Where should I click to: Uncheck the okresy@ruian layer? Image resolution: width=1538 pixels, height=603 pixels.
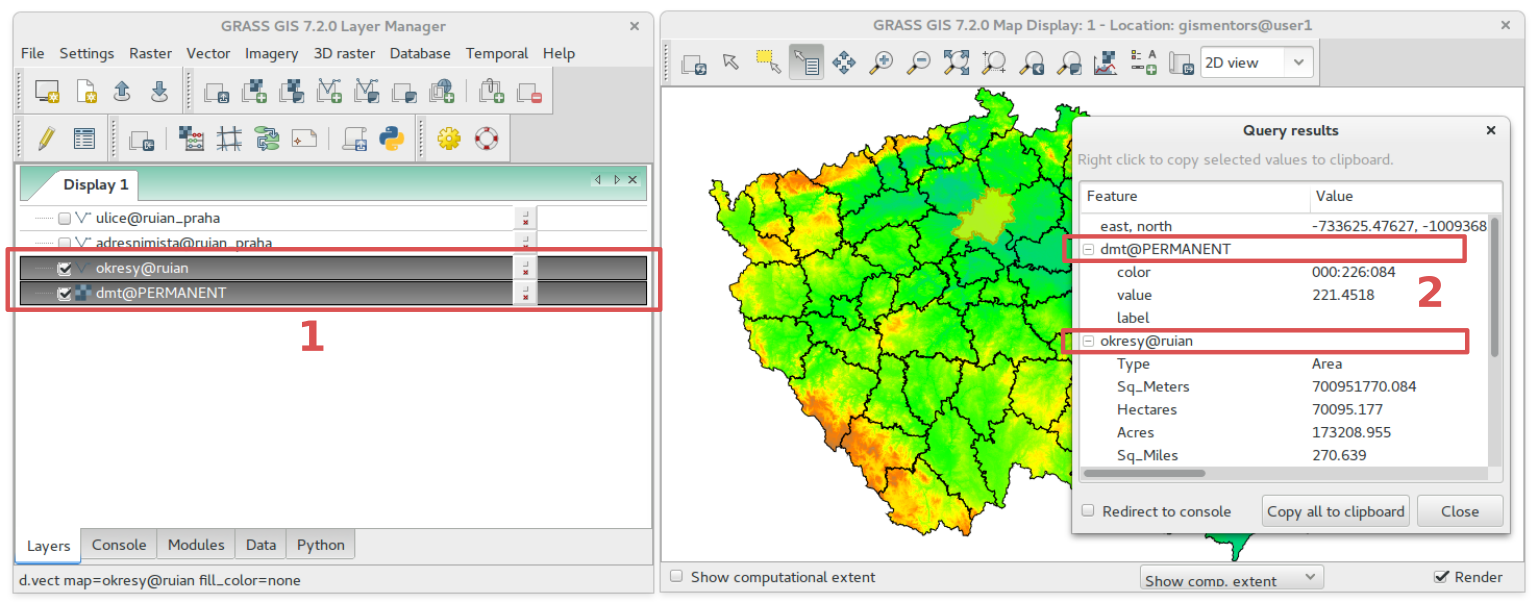65,268
